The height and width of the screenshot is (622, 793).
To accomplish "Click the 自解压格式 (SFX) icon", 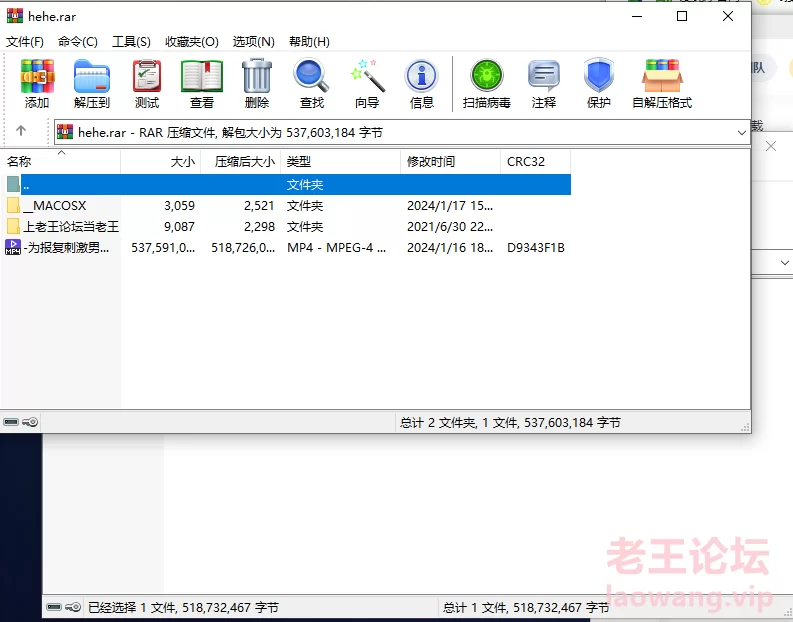I will [x=662, y=84].
